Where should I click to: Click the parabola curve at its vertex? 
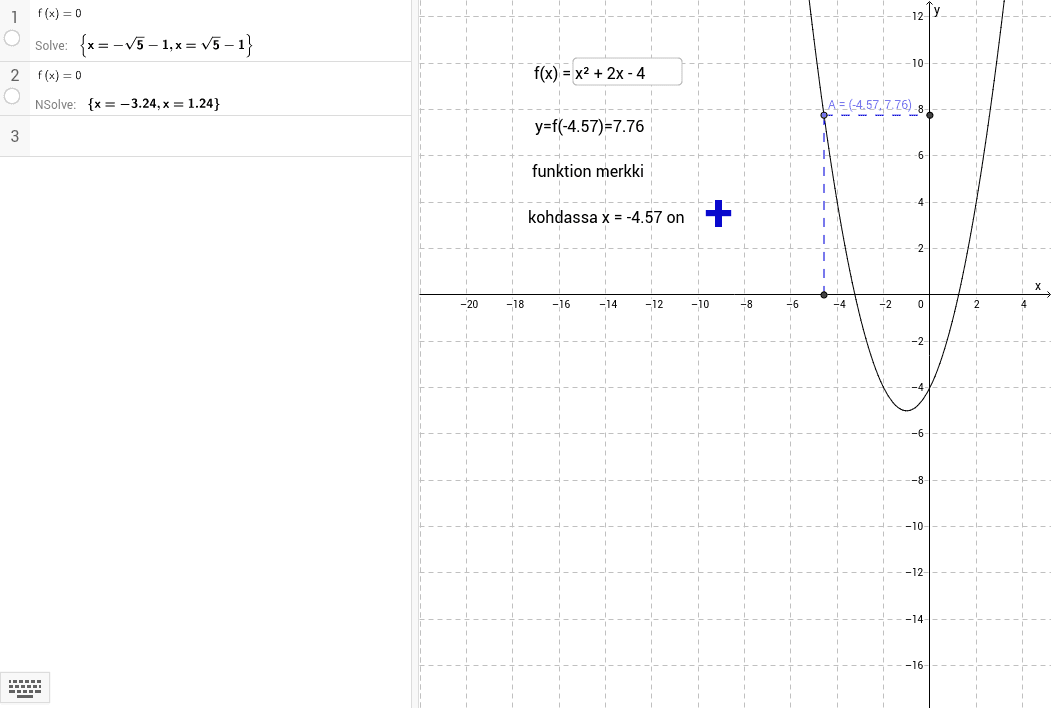point(906,410)
